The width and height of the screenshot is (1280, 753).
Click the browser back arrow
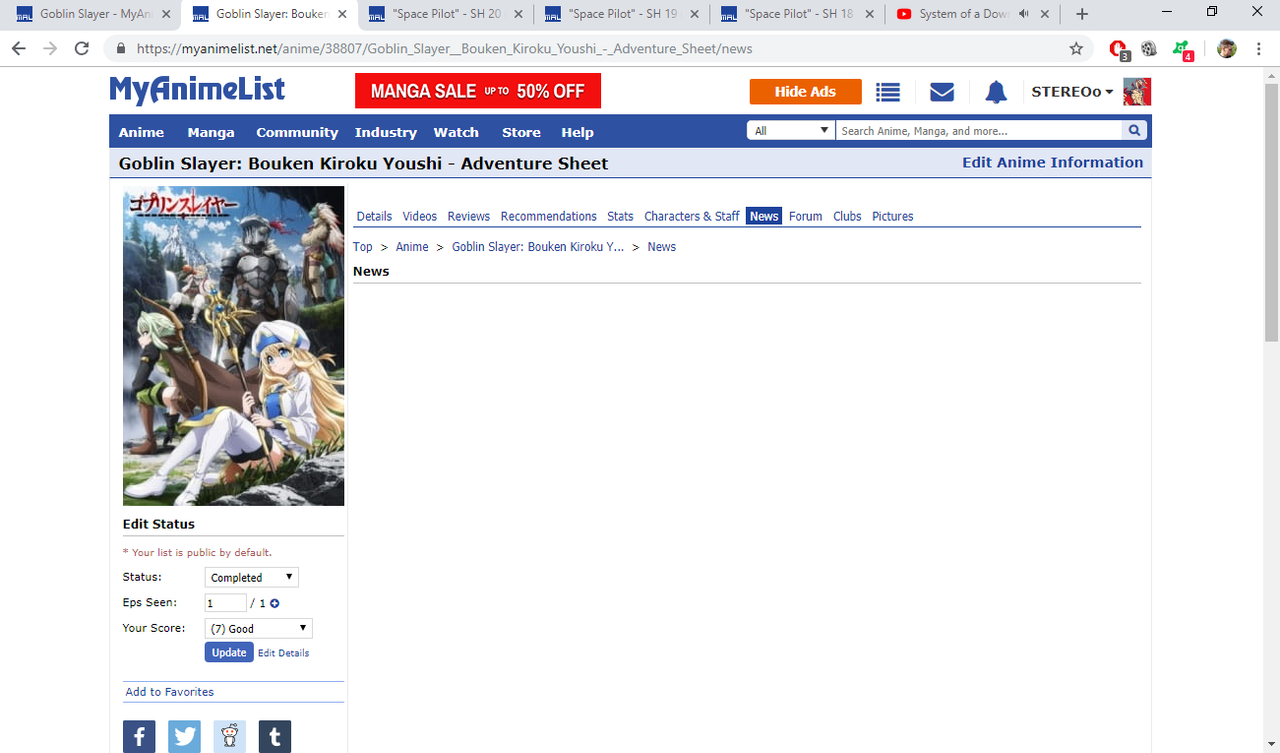click(x=18, y=48)
